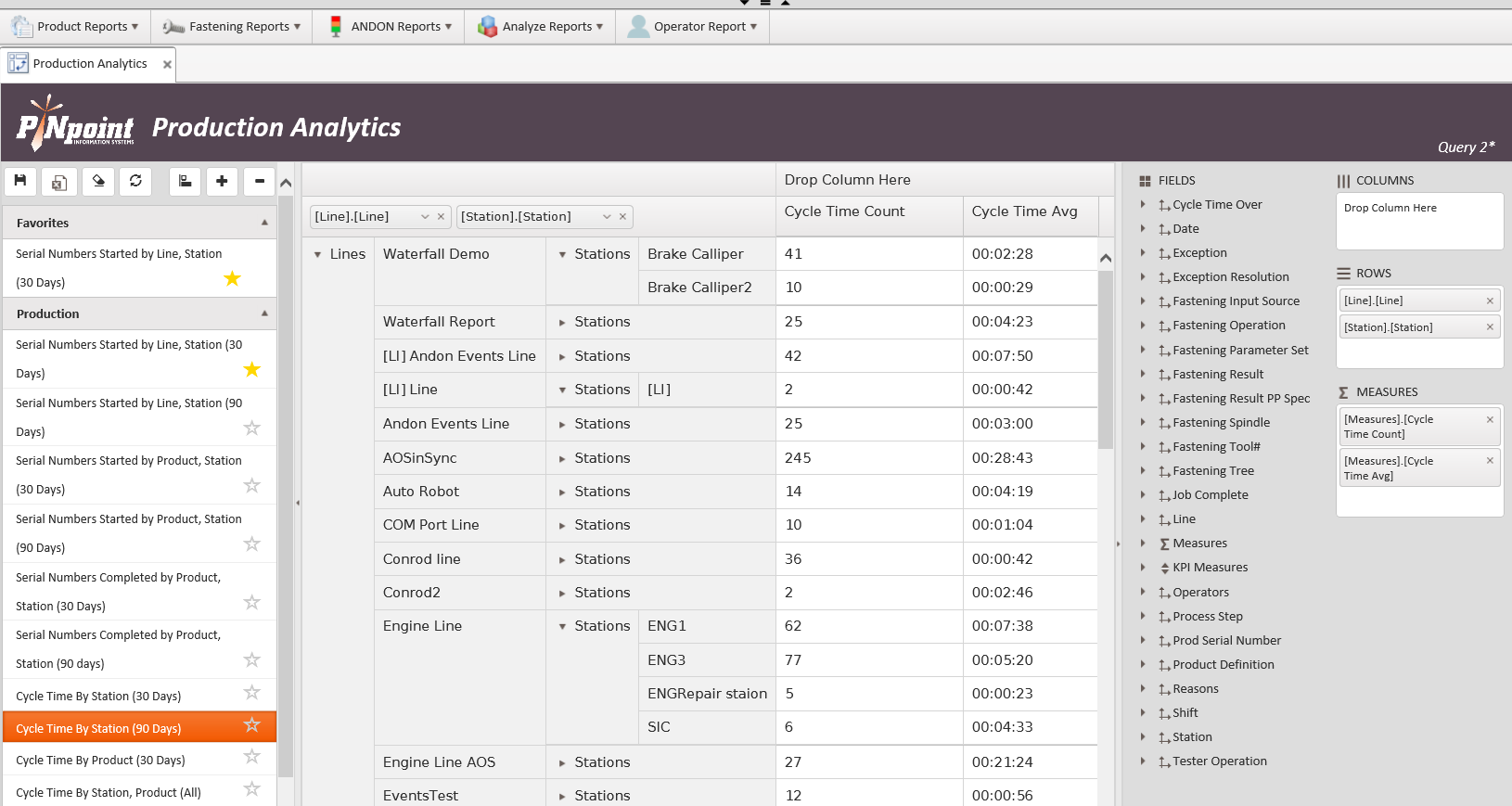Screen dimensions: 1512x806
Task: Select the ENGRepair staion cell
Action: (x=707, y=694)
